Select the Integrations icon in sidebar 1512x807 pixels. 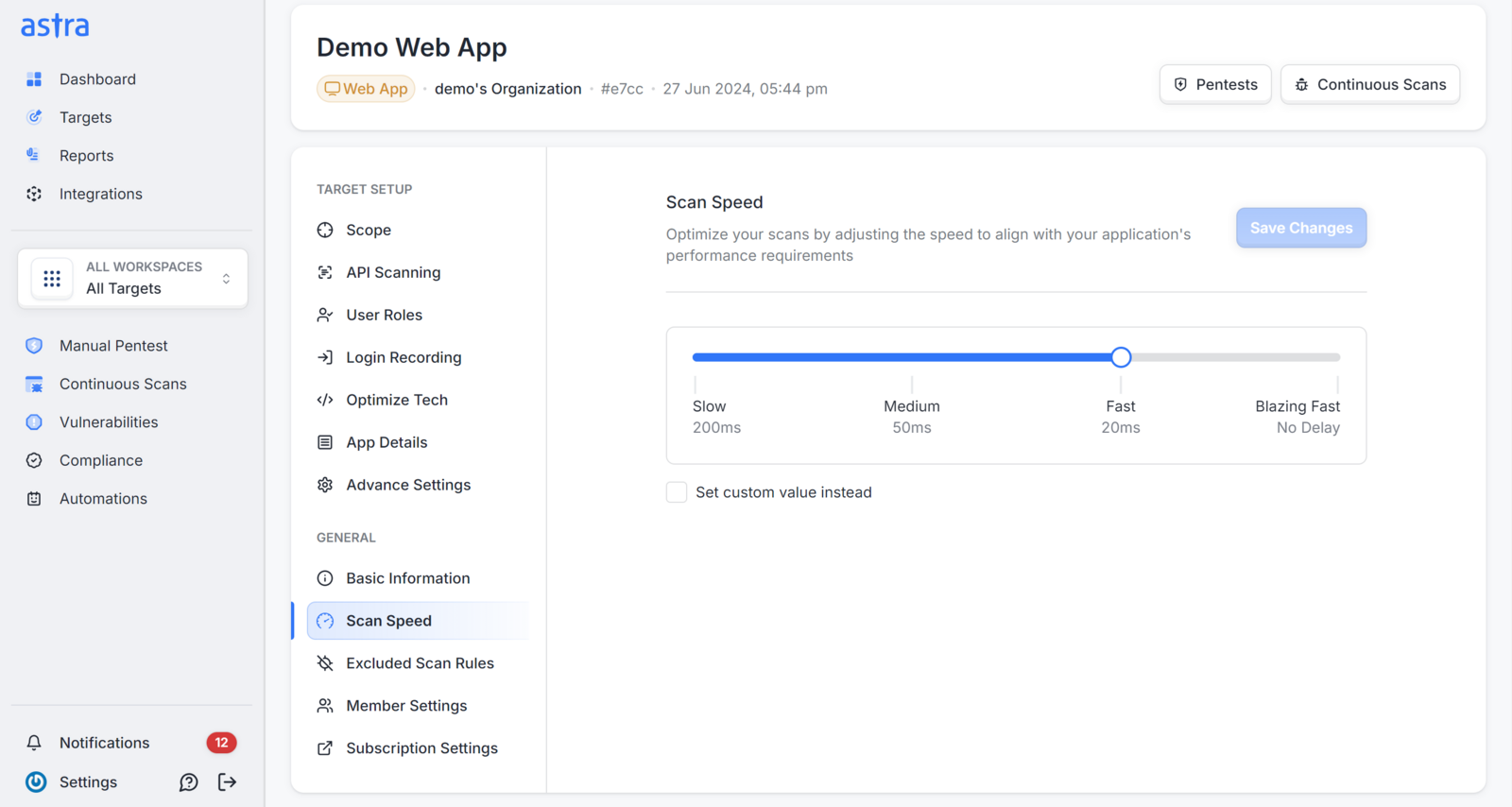coord(34,194)
